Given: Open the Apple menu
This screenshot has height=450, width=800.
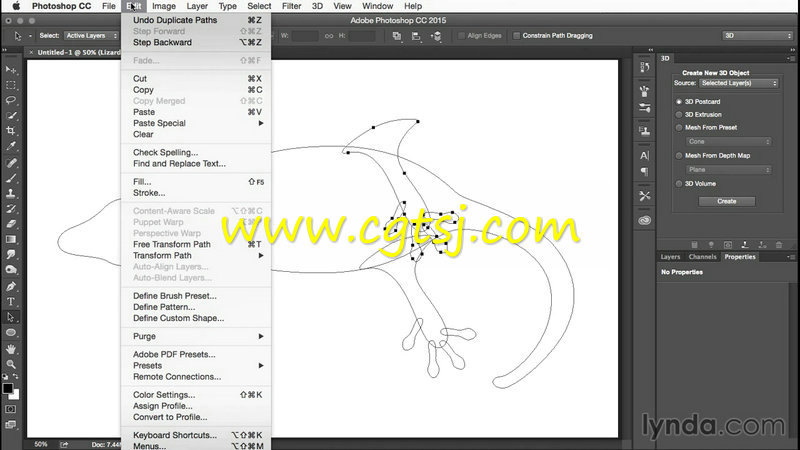Looking at the screenshot, I should click(x=16, y=6).
